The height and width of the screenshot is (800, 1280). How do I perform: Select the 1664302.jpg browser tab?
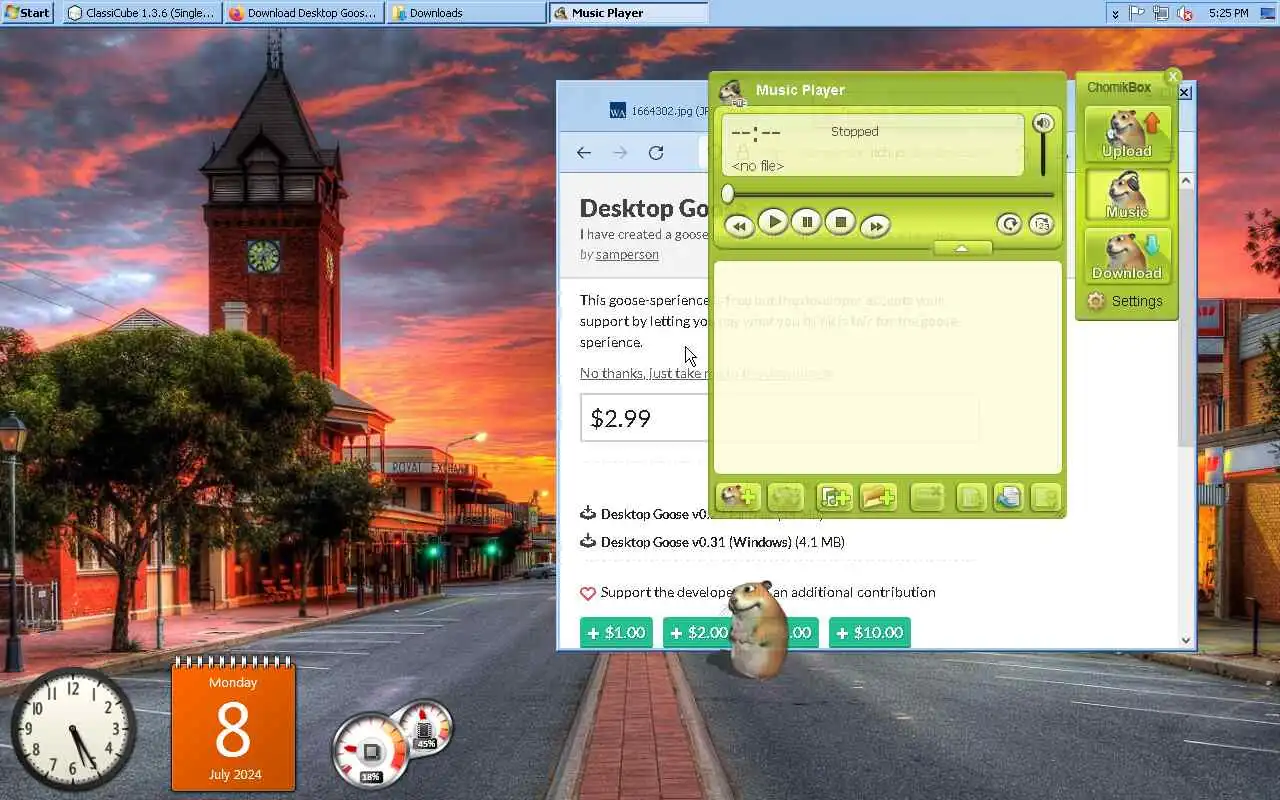pos(658,110)
